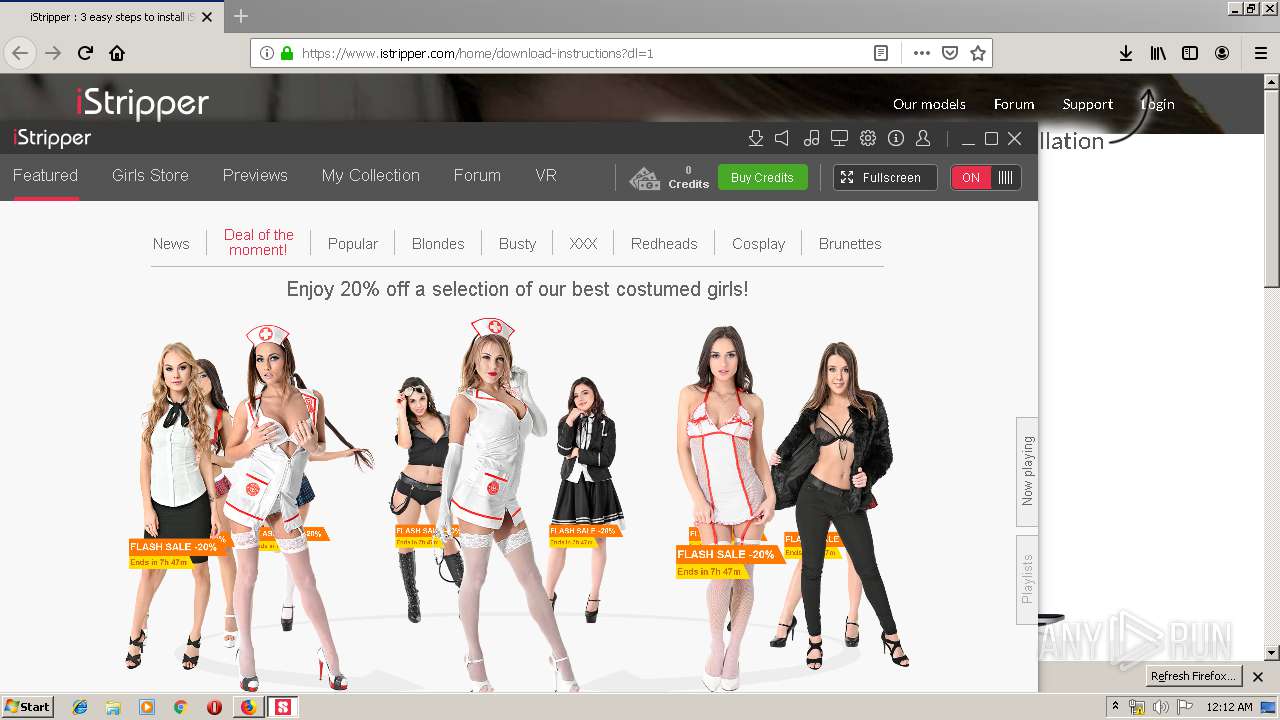Toggle the ON/OFF show switch
Viewport: 1280px width, 720px height.
pyautogui.click(x=986, y=178)
